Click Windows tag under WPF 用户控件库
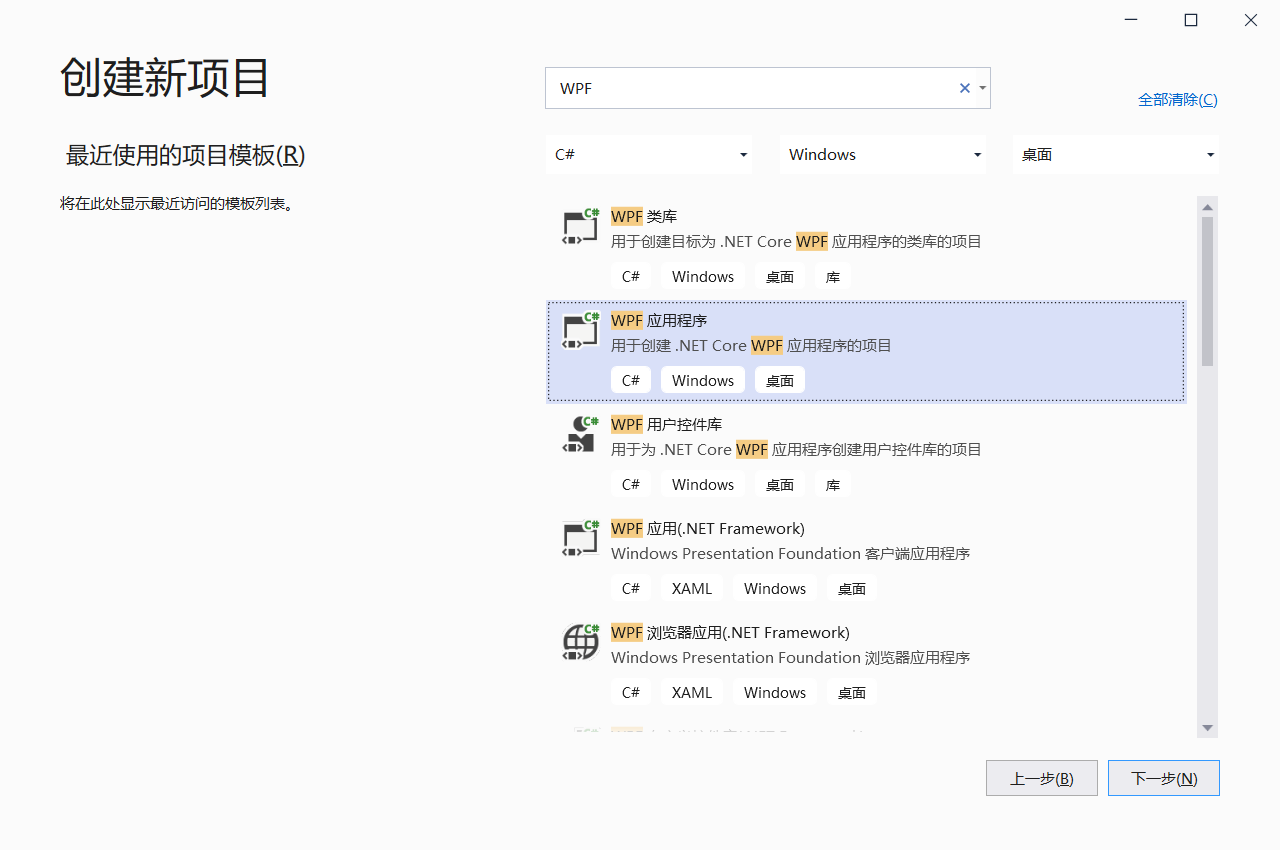1280x850 pixels. [703, 485]
